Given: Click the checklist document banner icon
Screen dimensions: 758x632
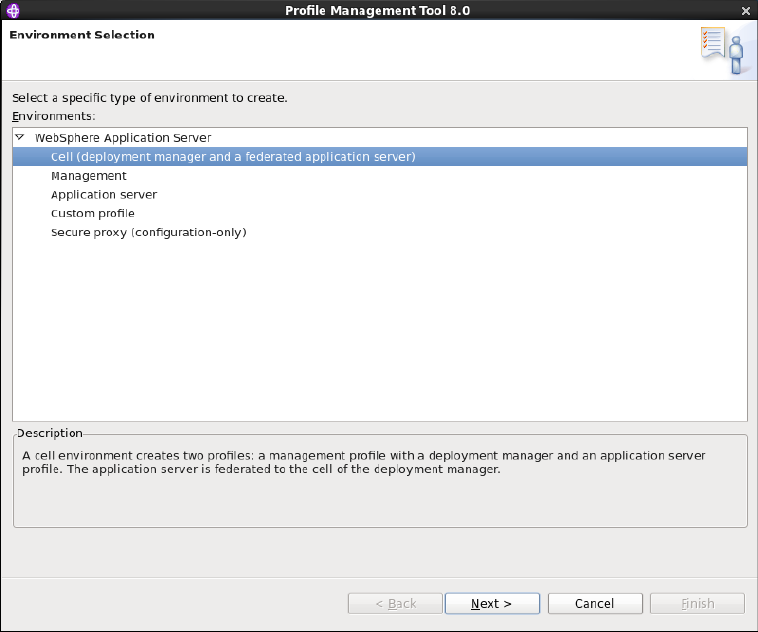Looking at the screenshot, I should pyautogui.click(x=713, y=43).
